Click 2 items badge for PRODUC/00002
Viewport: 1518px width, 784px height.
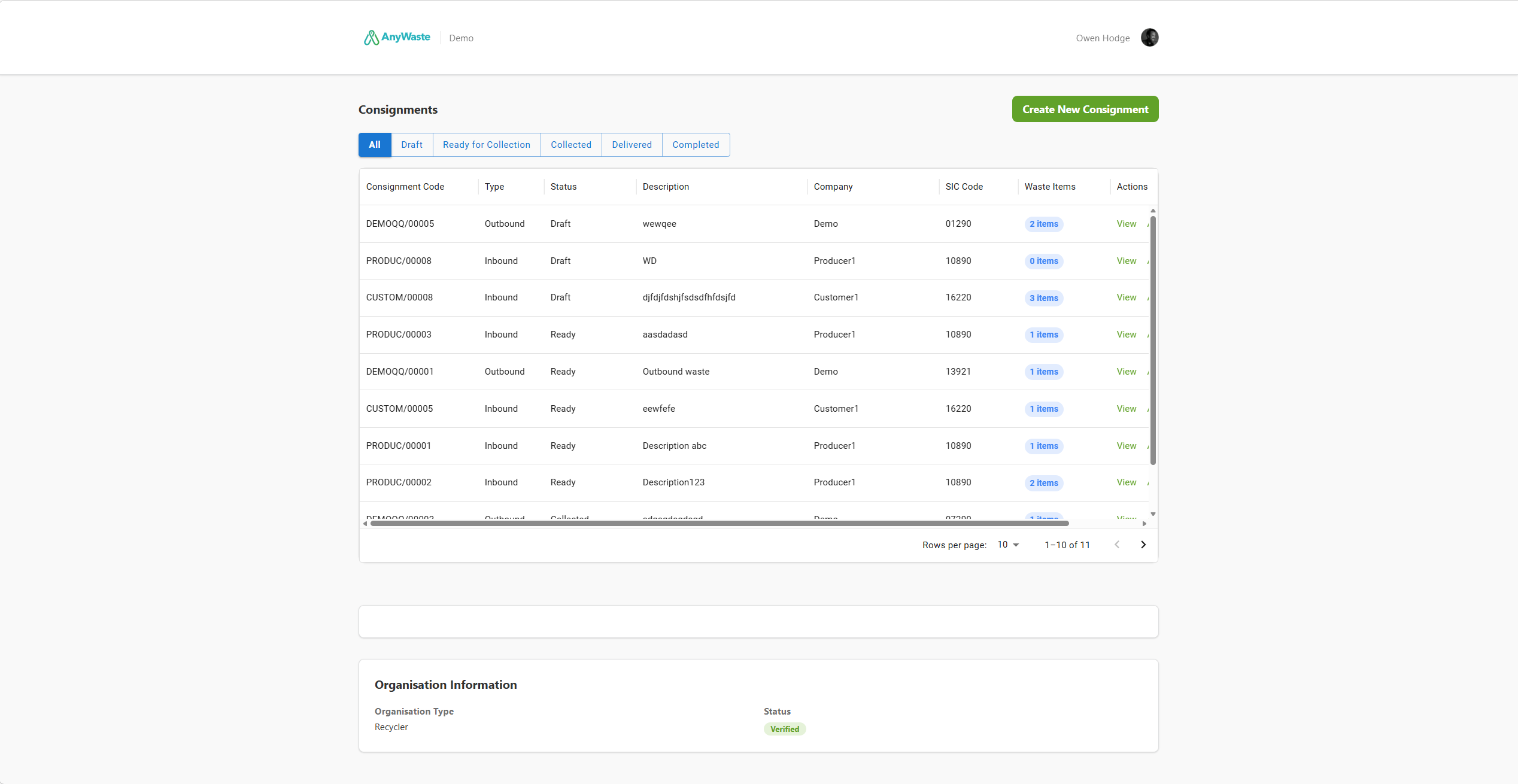point(1044,483)
